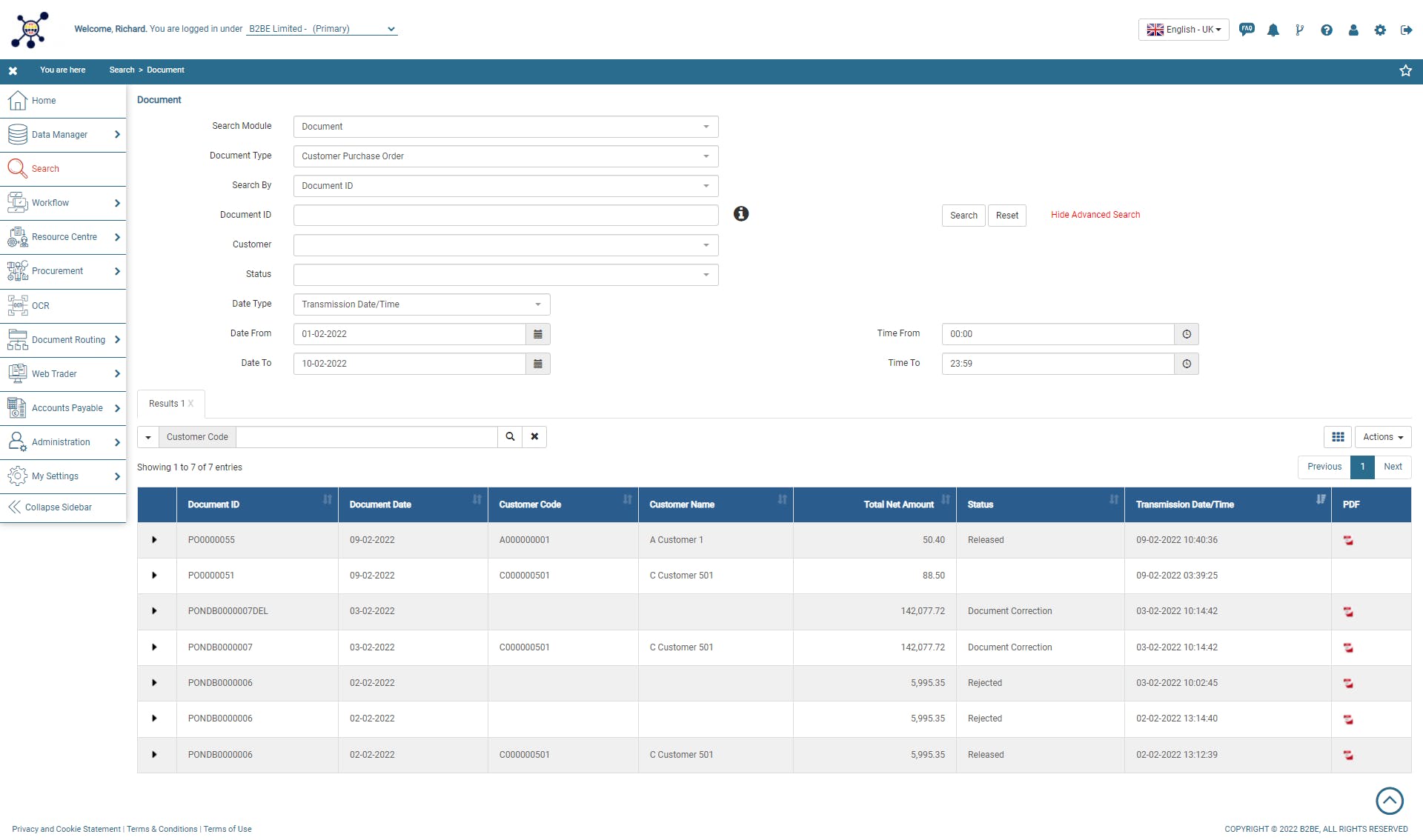This screenshot has height=840, width=1423.
Task: Expand row for PONDB0000007DEL
Action: click(155, 611)
